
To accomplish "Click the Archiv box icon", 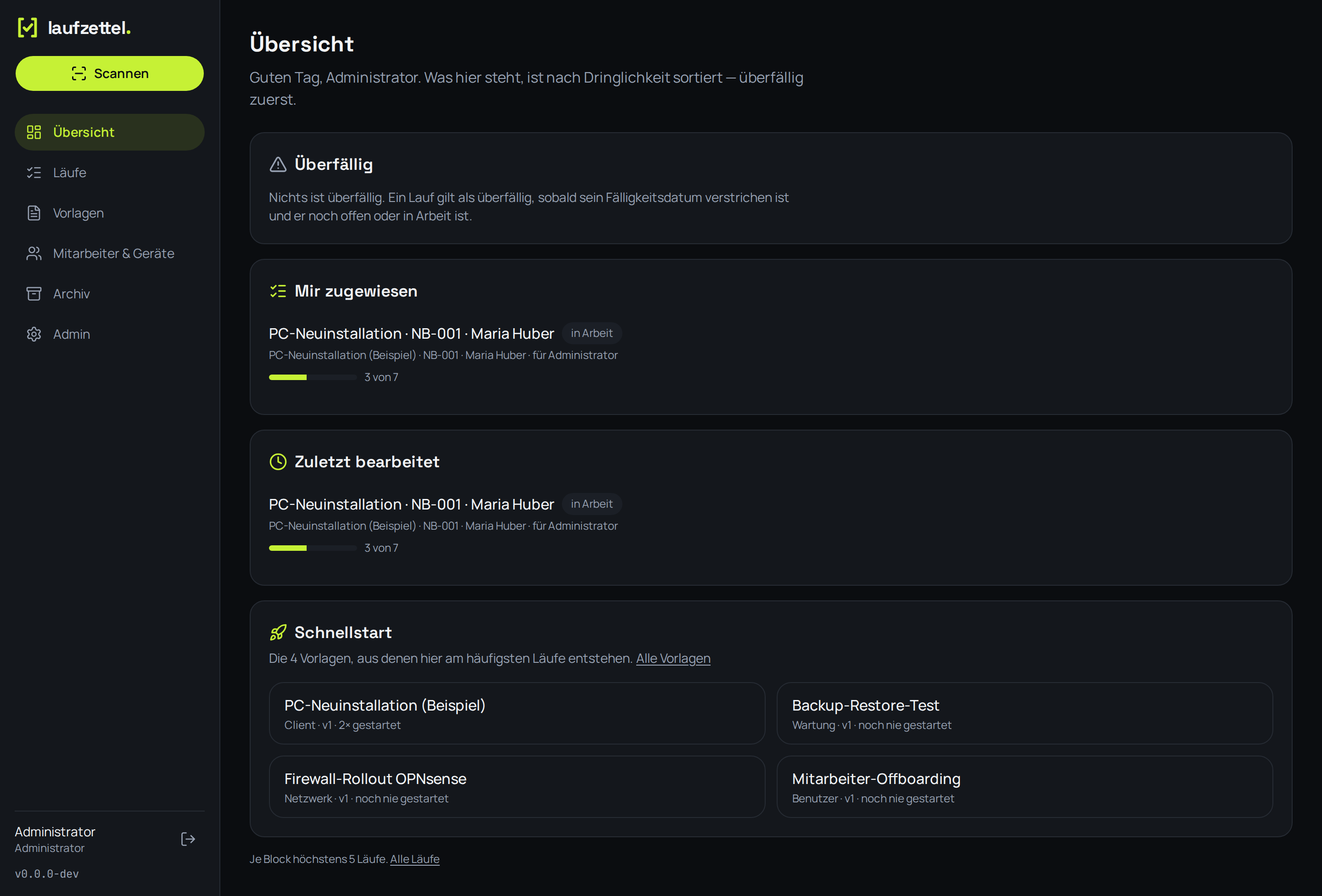I will [34, 294].
